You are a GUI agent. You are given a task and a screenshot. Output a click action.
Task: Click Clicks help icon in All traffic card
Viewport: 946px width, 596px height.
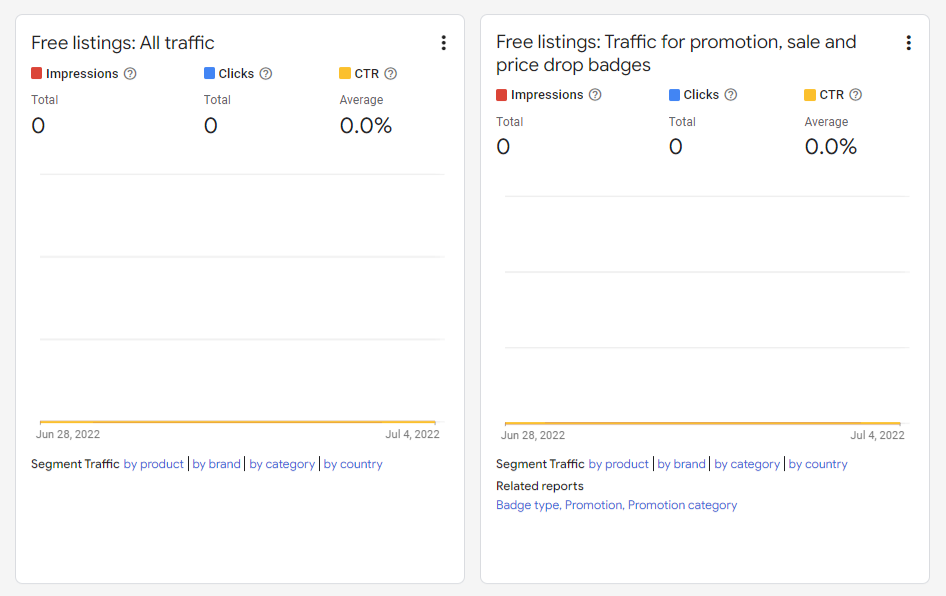[265, 74]
